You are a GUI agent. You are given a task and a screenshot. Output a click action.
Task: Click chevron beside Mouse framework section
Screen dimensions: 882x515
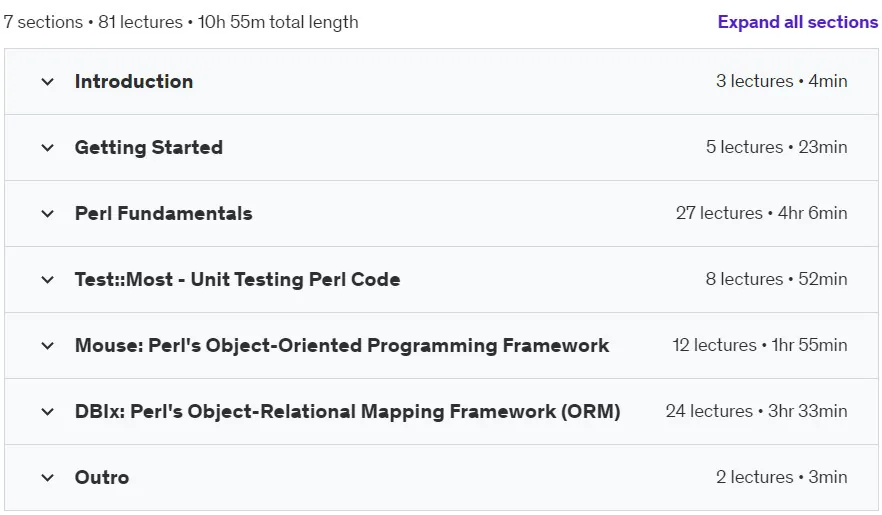[48, 346]
